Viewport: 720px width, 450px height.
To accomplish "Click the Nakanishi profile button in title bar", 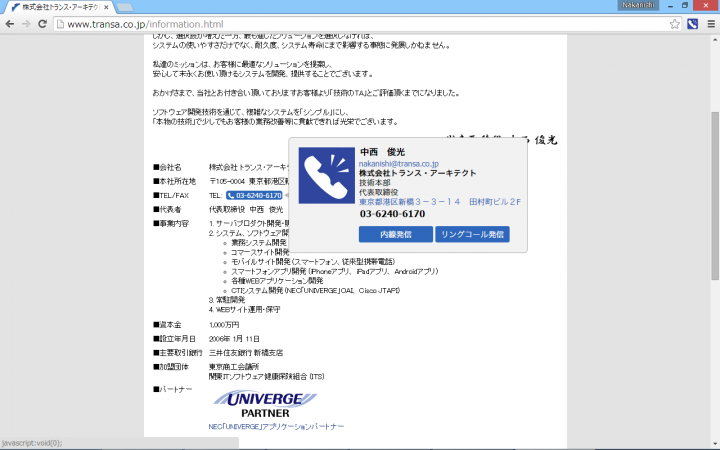I will [638, 5].
